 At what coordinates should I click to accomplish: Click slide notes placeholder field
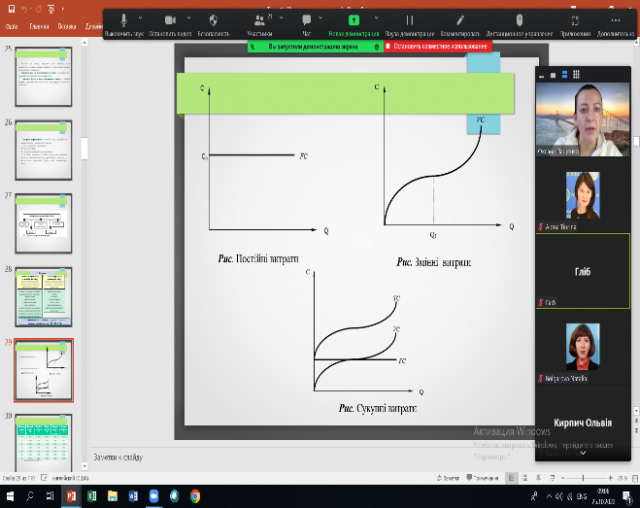coord(118,457)
